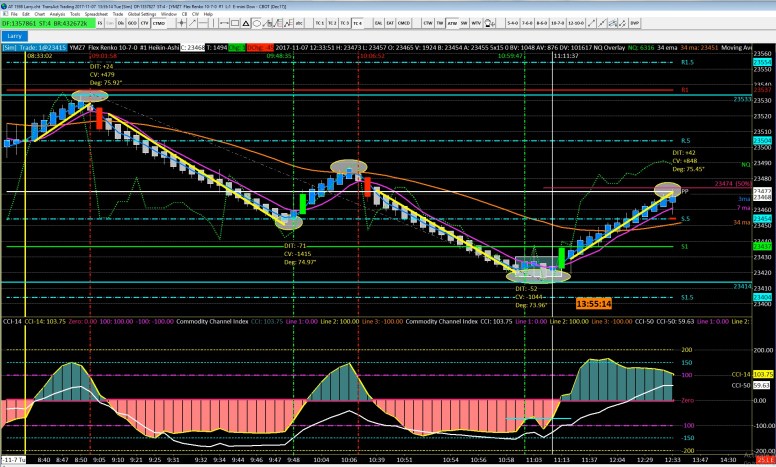776x467 pixels.
Task: Toggle the CTMO toolbar button
Action: (x=159, y=23)
